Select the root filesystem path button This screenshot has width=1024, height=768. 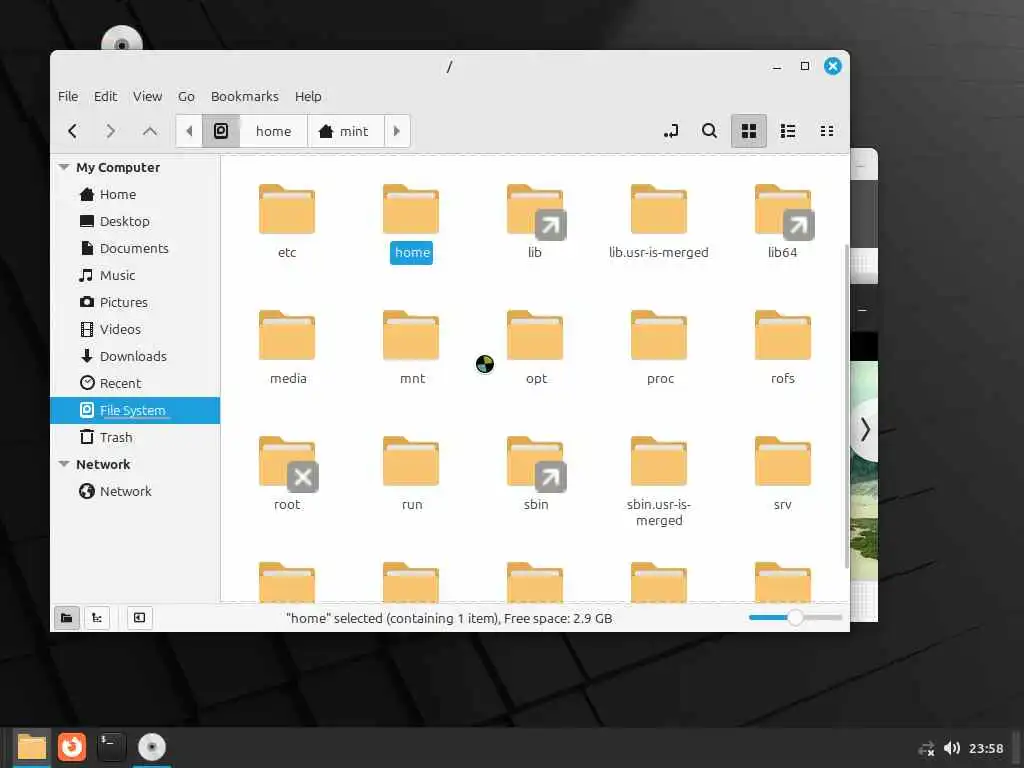pos(221,131)
